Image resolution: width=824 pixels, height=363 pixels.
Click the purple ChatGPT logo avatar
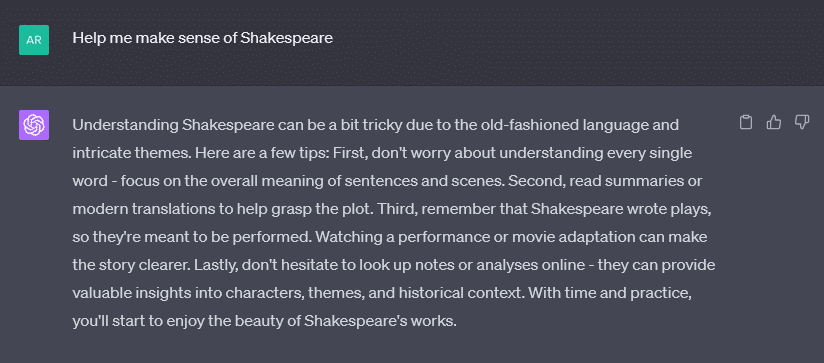click(x=34, y=125)
